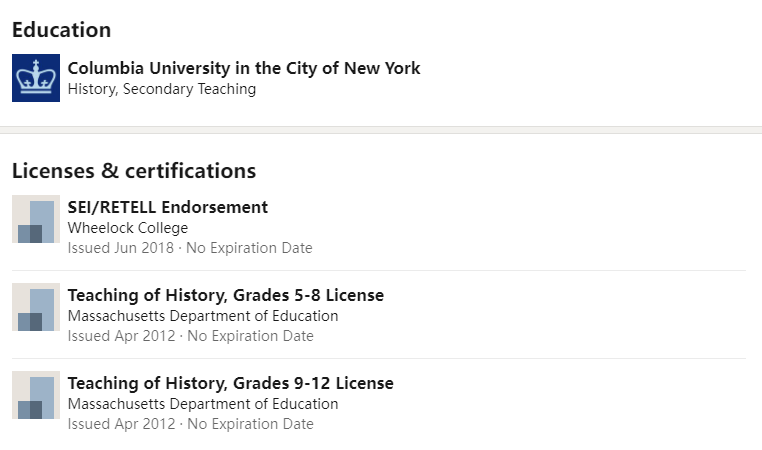762x450 pixels.
Task: Open the SEI/RETELL Endorsement certification
Action: [x=167, y=207]
